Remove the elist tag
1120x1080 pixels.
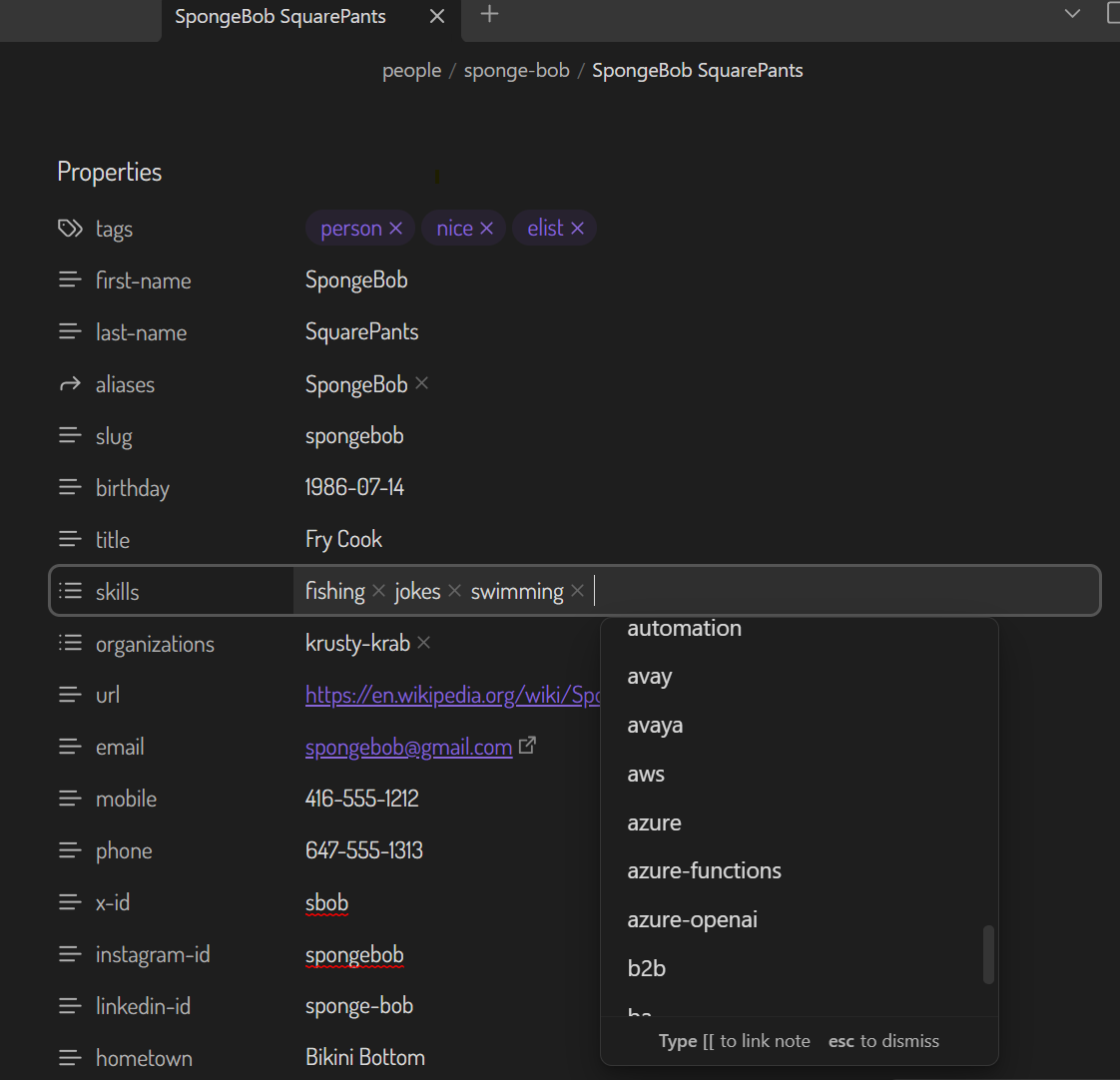click(577, 228)
